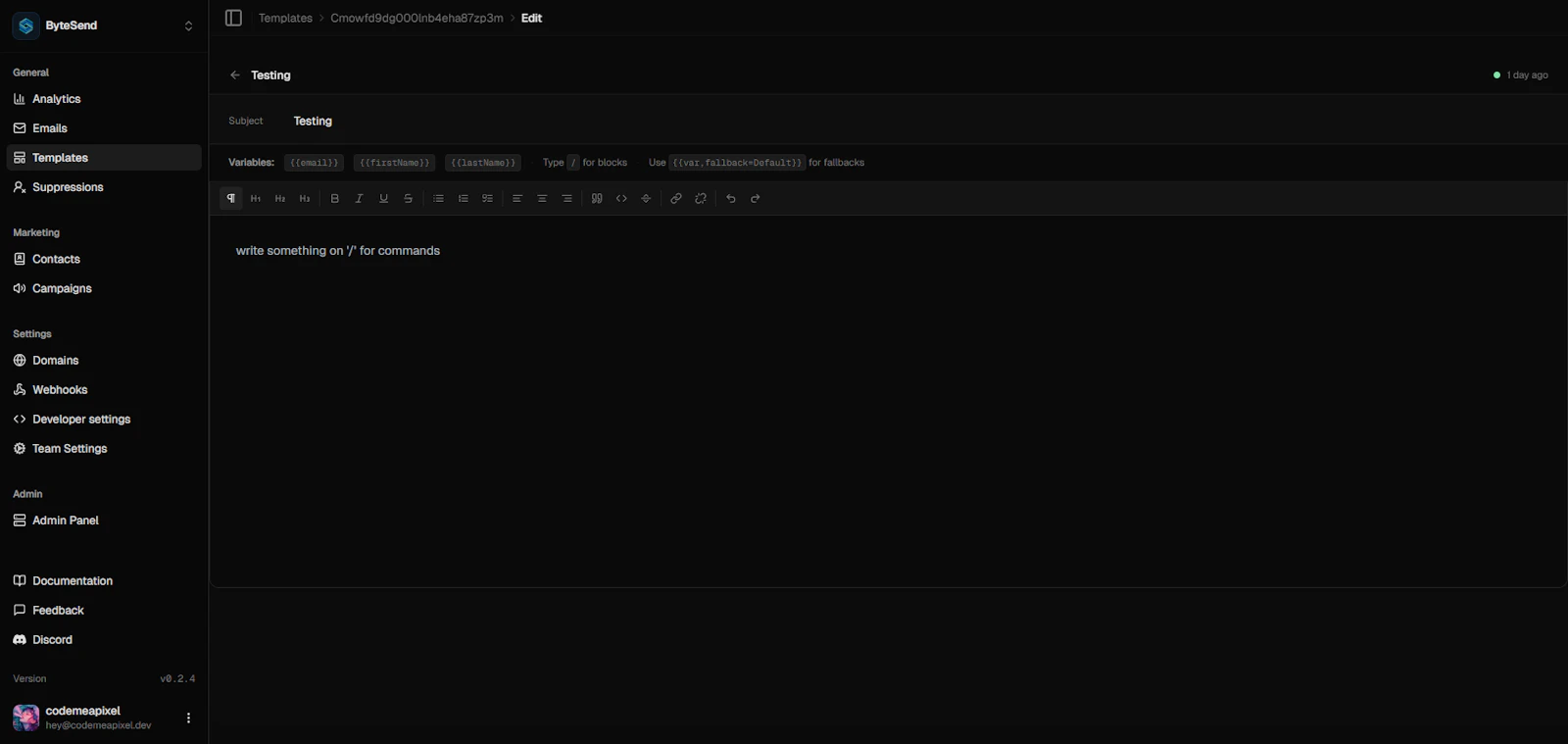Open the Documentation link
The width and height of the screenshot is (1568, 744).
click(x=104, y=581)
